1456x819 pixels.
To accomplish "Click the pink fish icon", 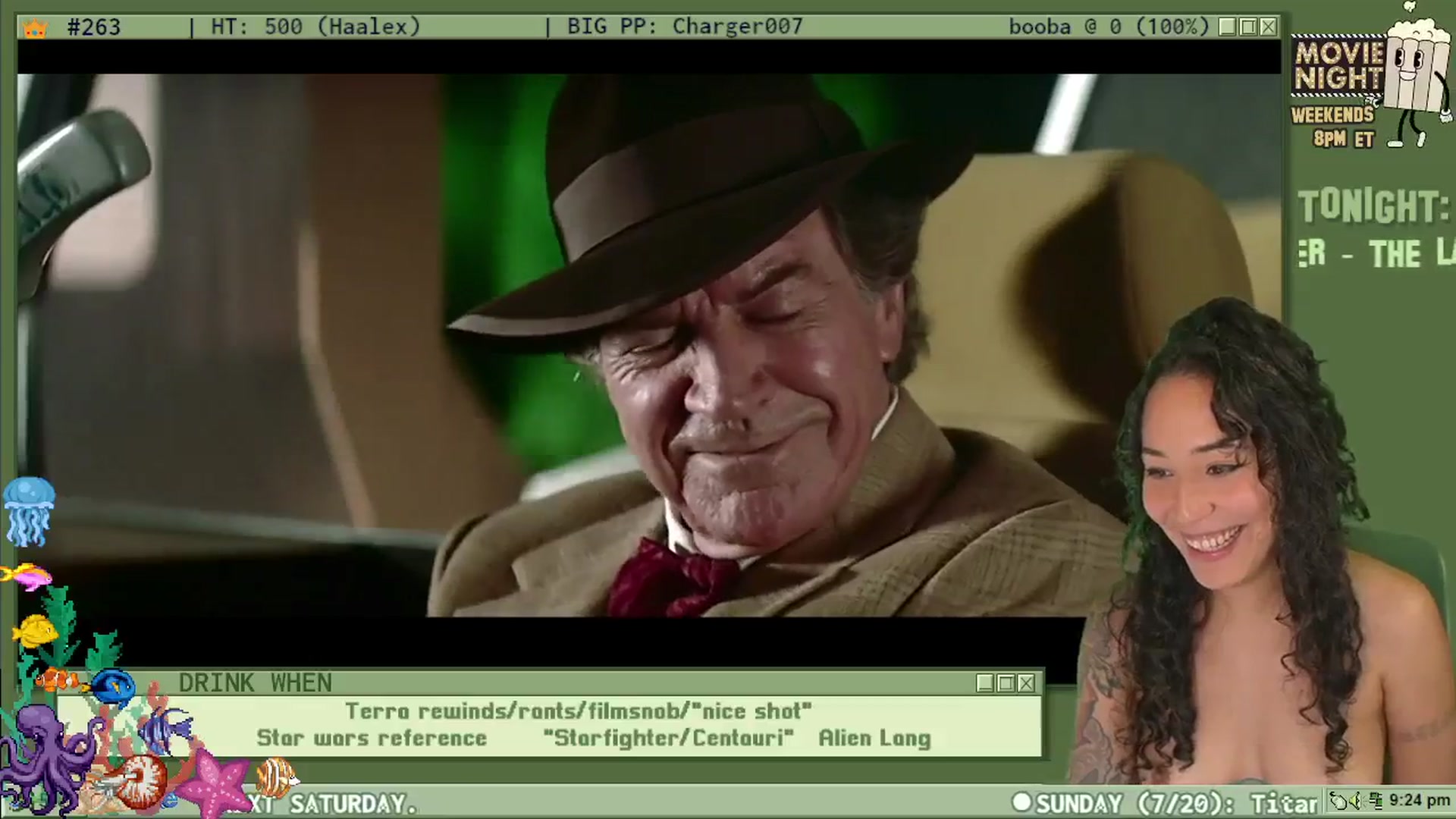I will [x=27, y=576].
